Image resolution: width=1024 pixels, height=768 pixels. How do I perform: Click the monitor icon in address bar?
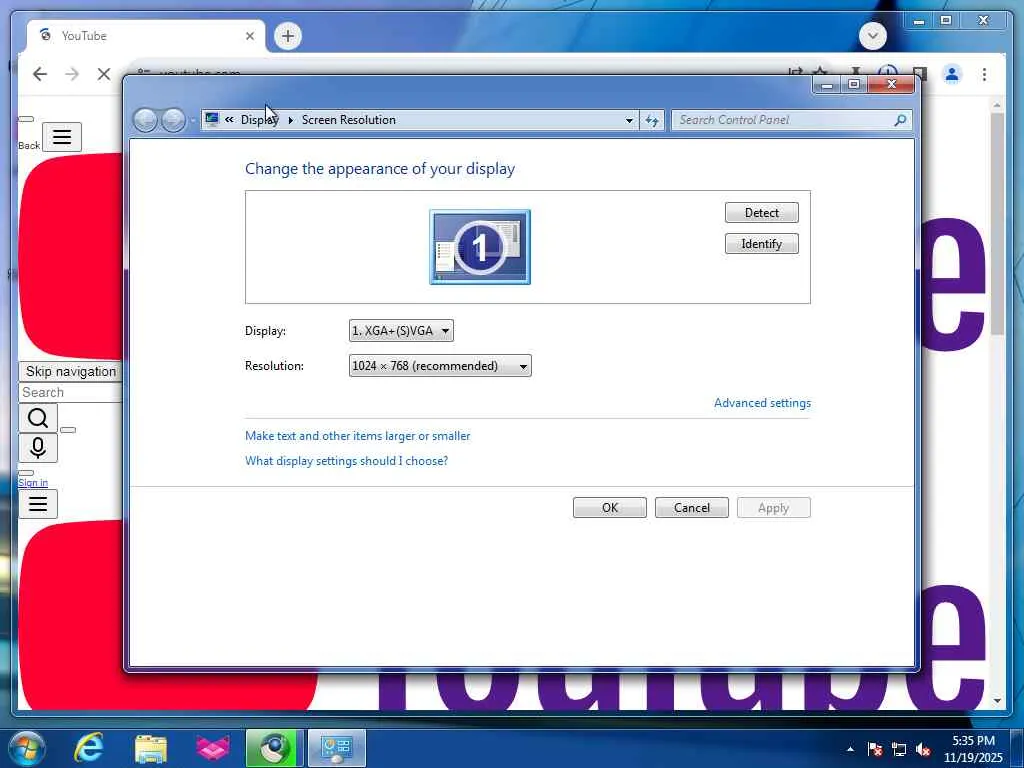(x=212, y=120)
